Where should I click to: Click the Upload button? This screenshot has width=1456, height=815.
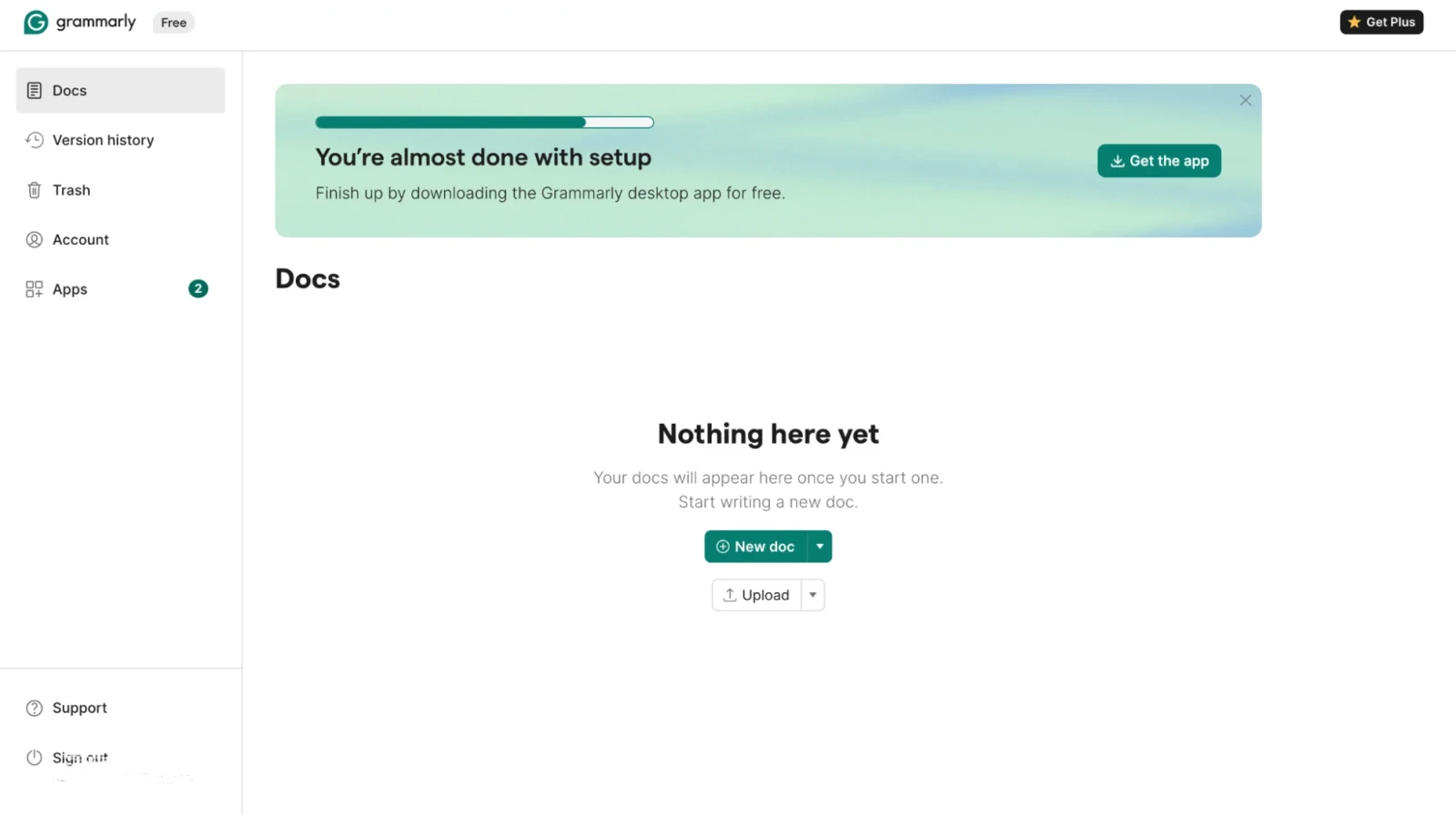tap(756, 595)
